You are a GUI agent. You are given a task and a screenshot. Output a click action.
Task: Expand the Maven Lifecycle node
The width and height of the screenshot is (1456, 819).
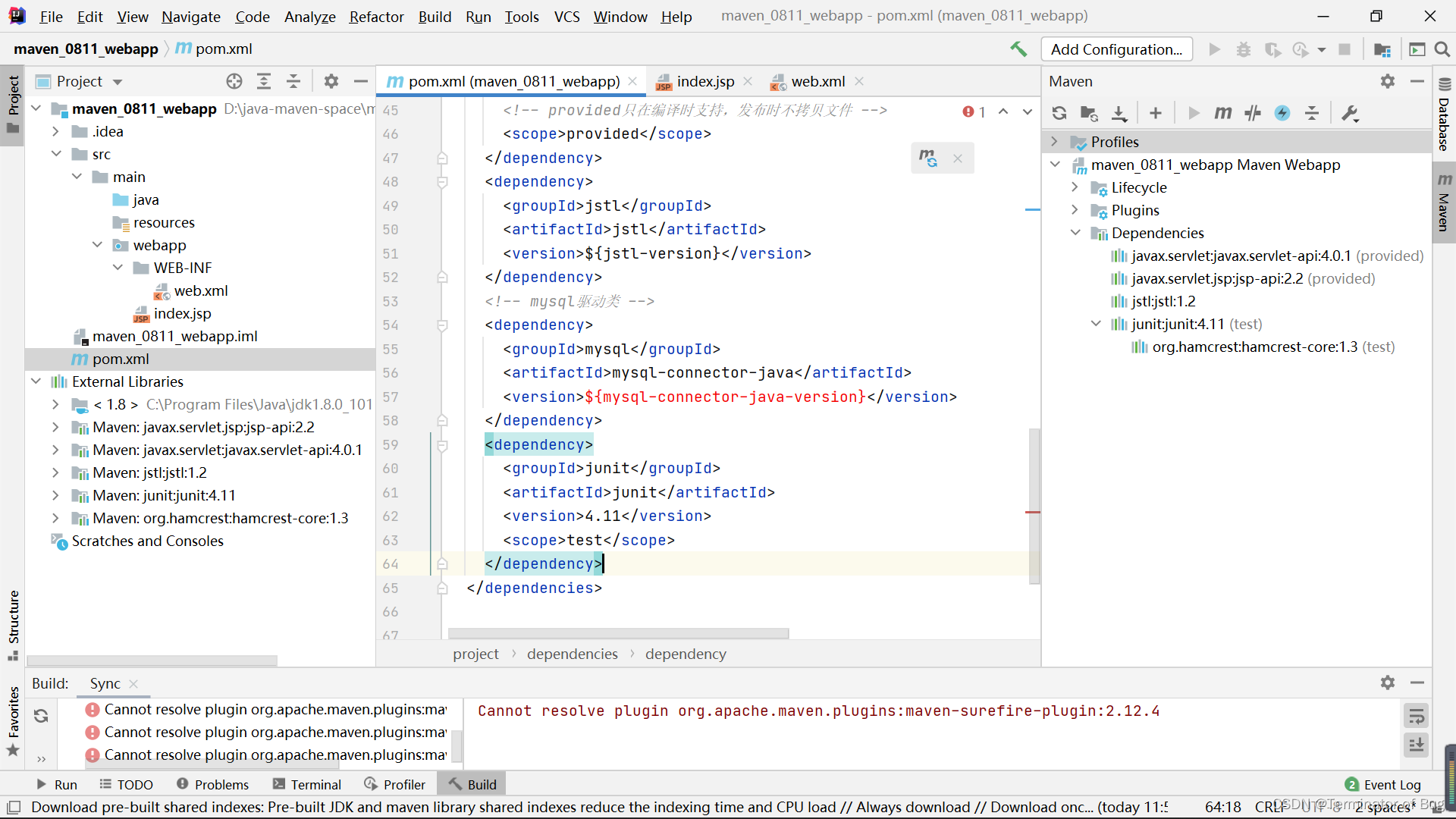pos(1075,187)
